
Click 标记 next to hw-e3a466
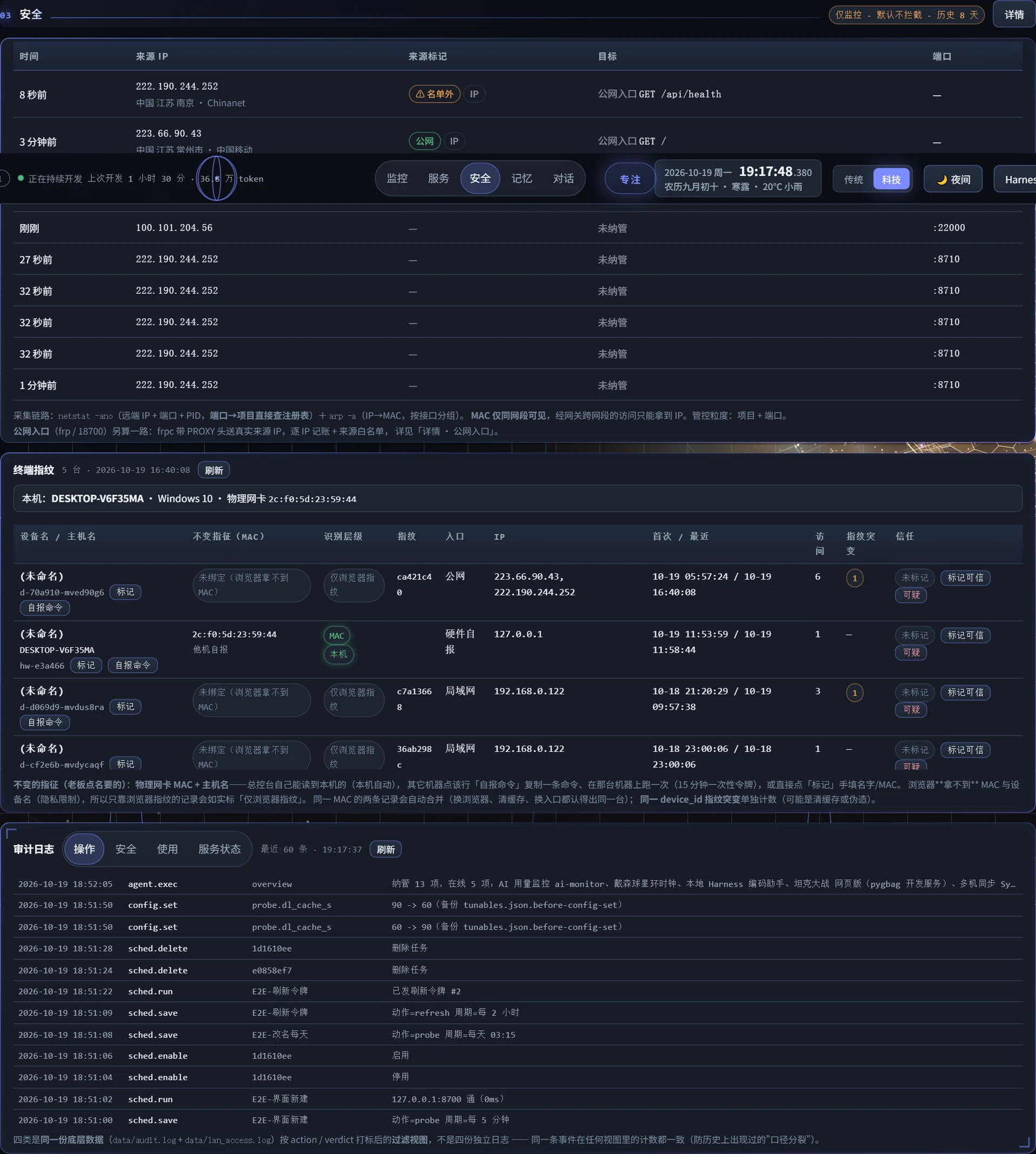pyautogui.click(x=86, y=666)
